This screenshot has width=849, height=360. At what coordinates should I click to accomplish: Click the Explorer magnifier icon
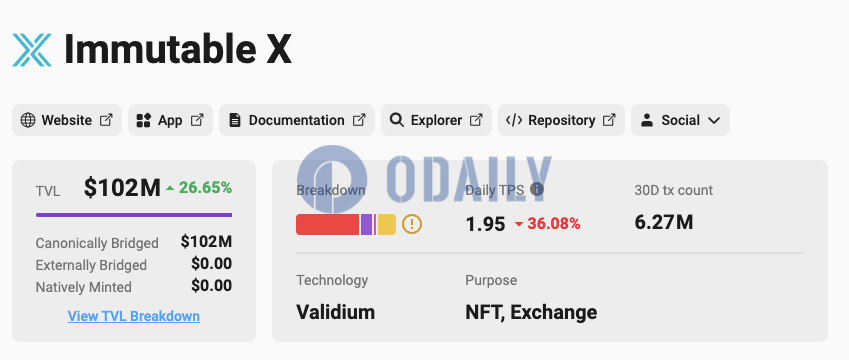click(x=396, y=120)
